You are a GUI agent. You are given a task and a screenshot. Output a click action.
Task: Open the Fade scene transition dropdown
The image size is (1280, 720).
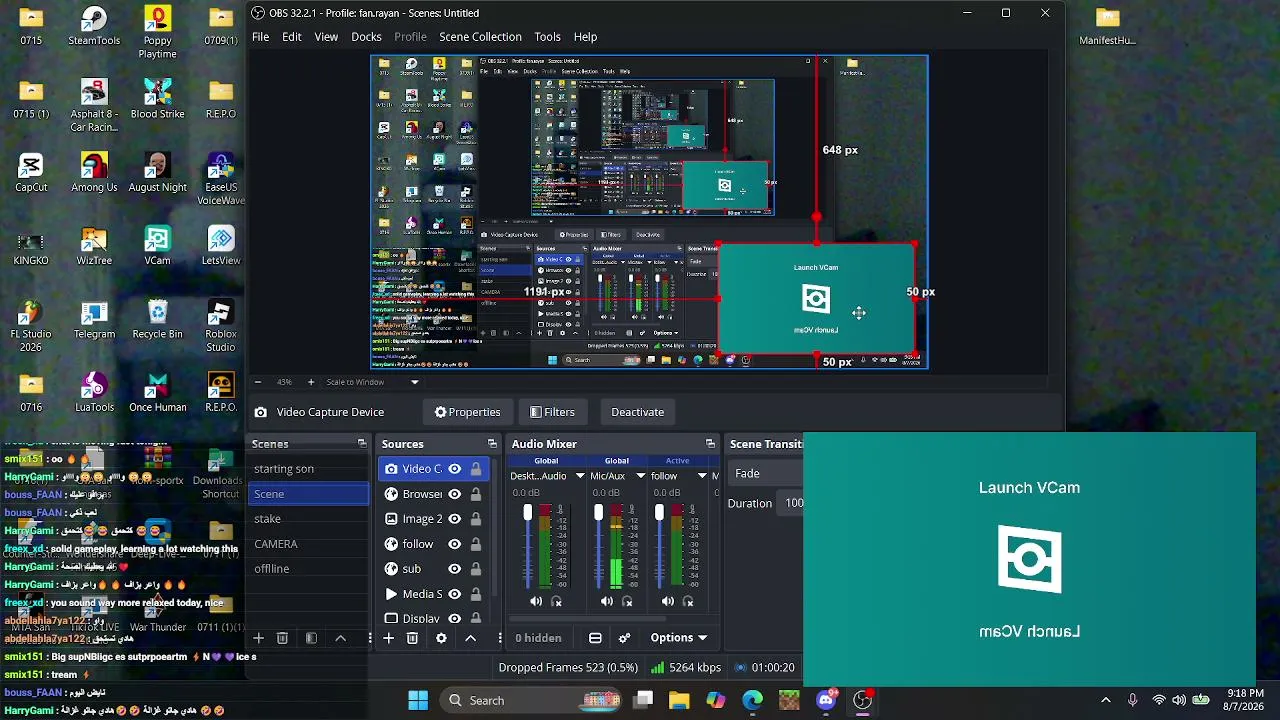tap(766, 474)
